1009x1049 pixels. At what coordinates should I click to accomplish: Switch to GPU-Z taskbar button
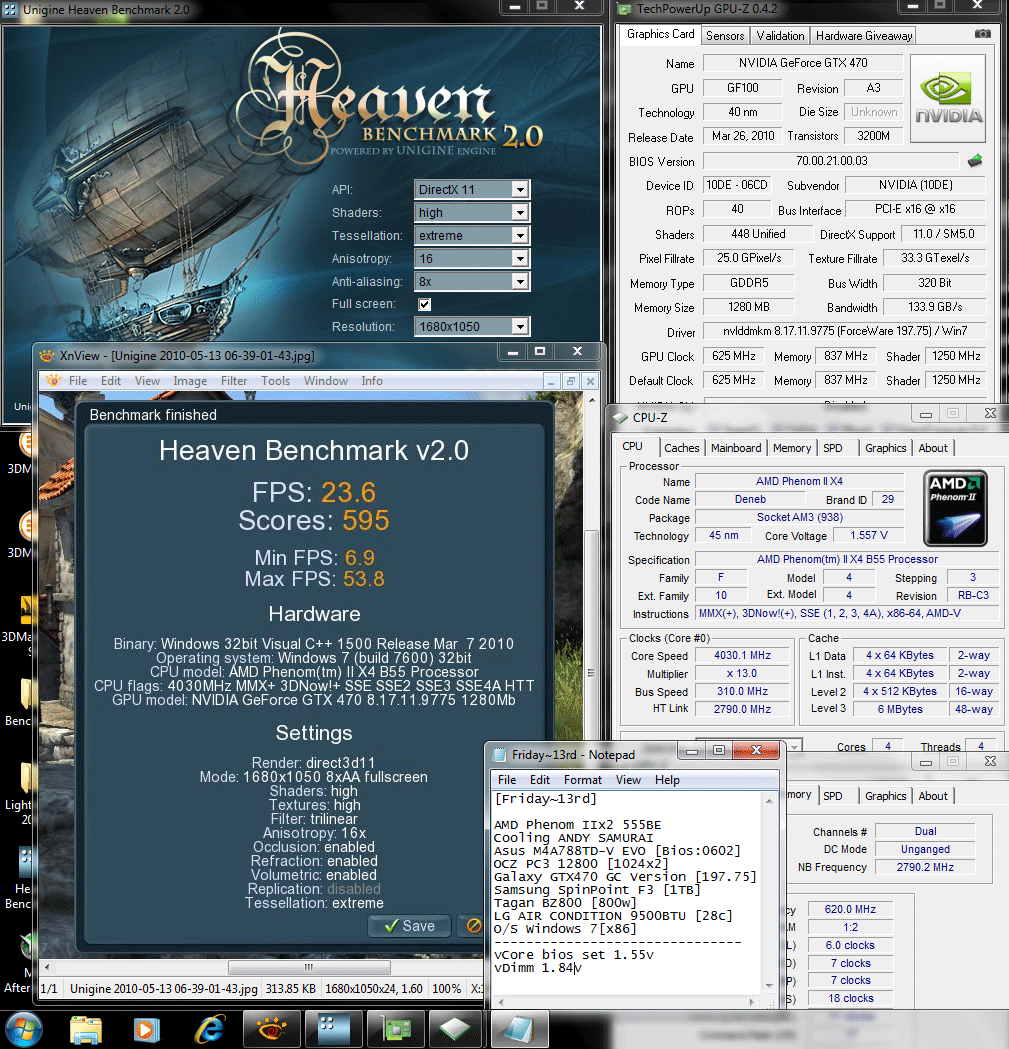click(396, 1030)
